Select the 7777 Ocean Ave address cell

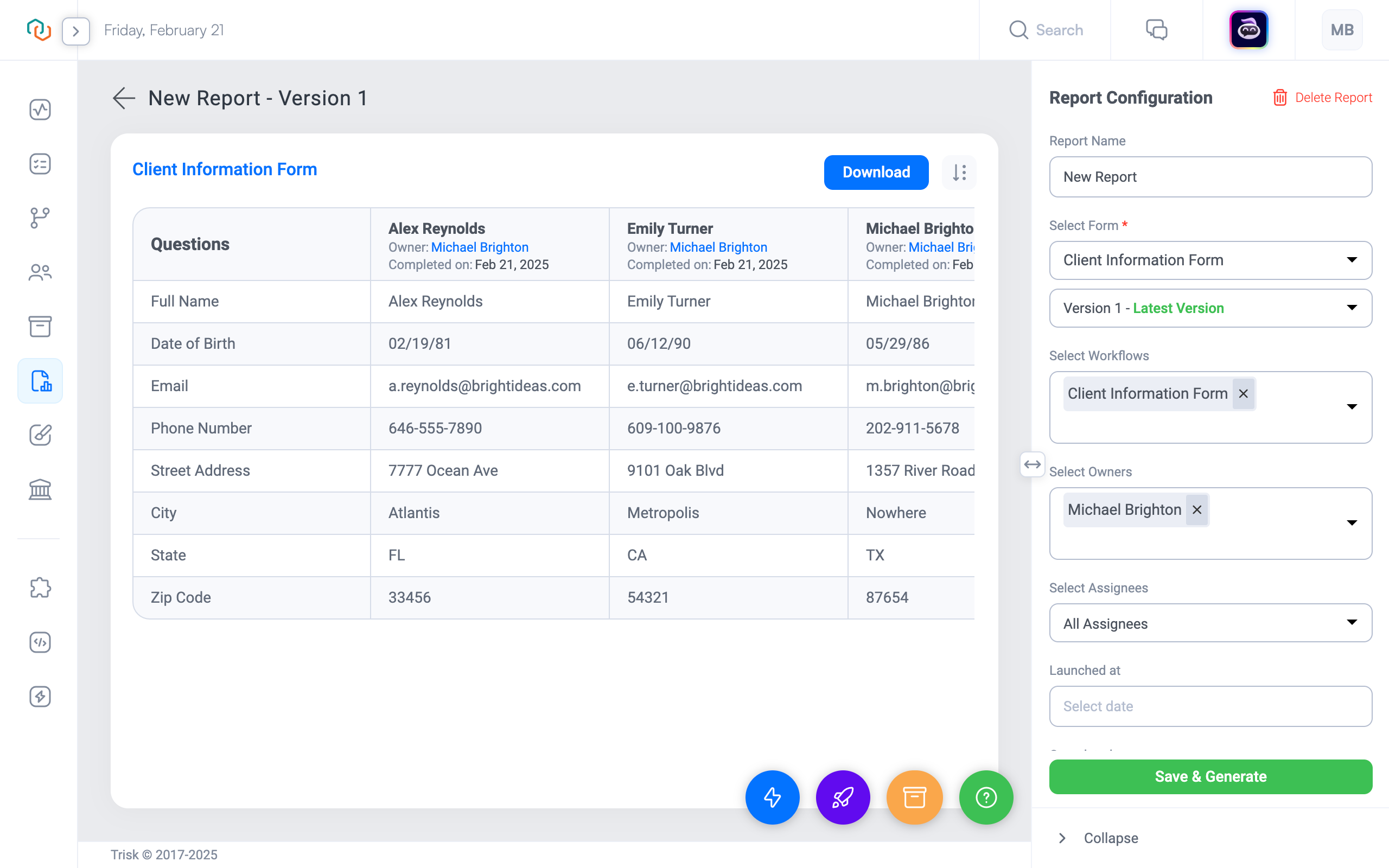(489, 471)
